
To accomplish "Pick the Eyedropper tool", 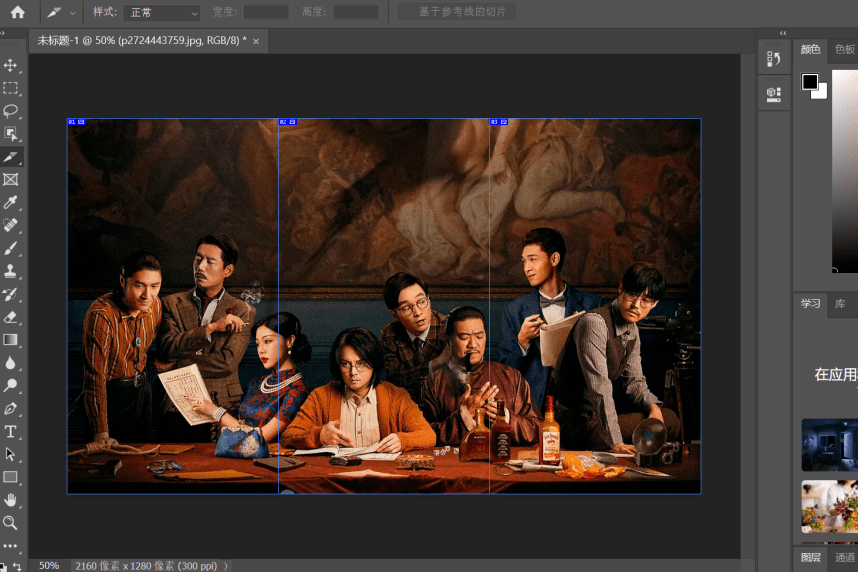I will [11, 203].
